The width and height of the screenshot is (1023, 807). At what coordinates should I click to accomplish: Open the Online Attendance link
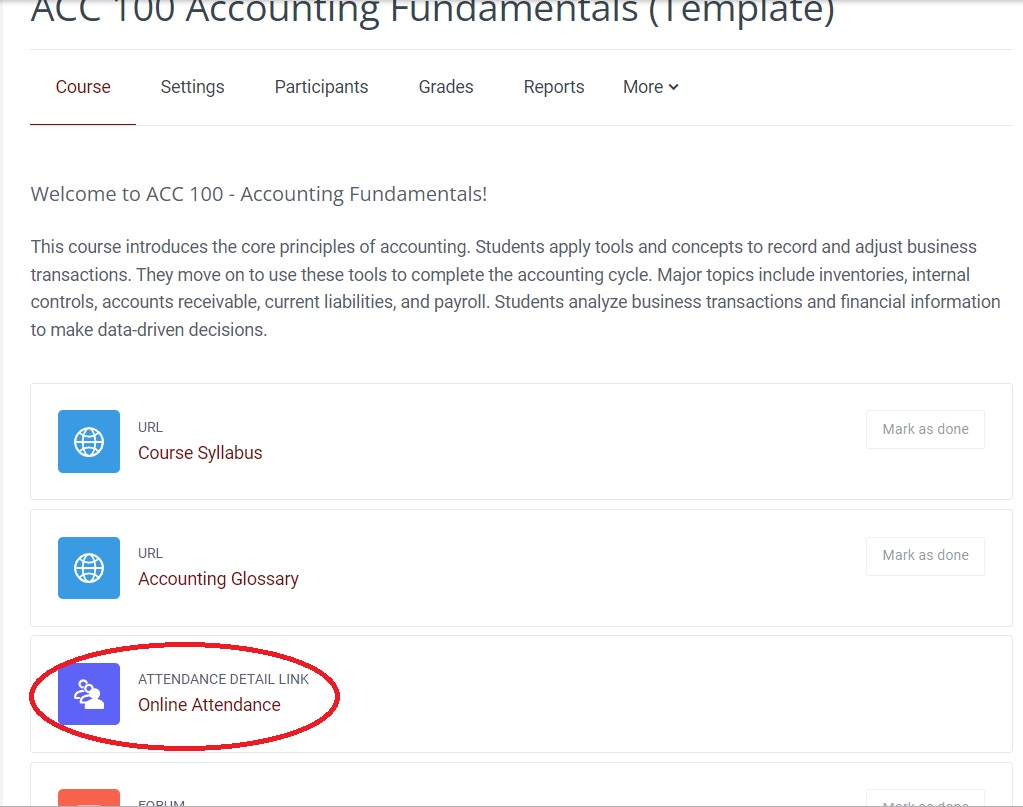(209, 705)
